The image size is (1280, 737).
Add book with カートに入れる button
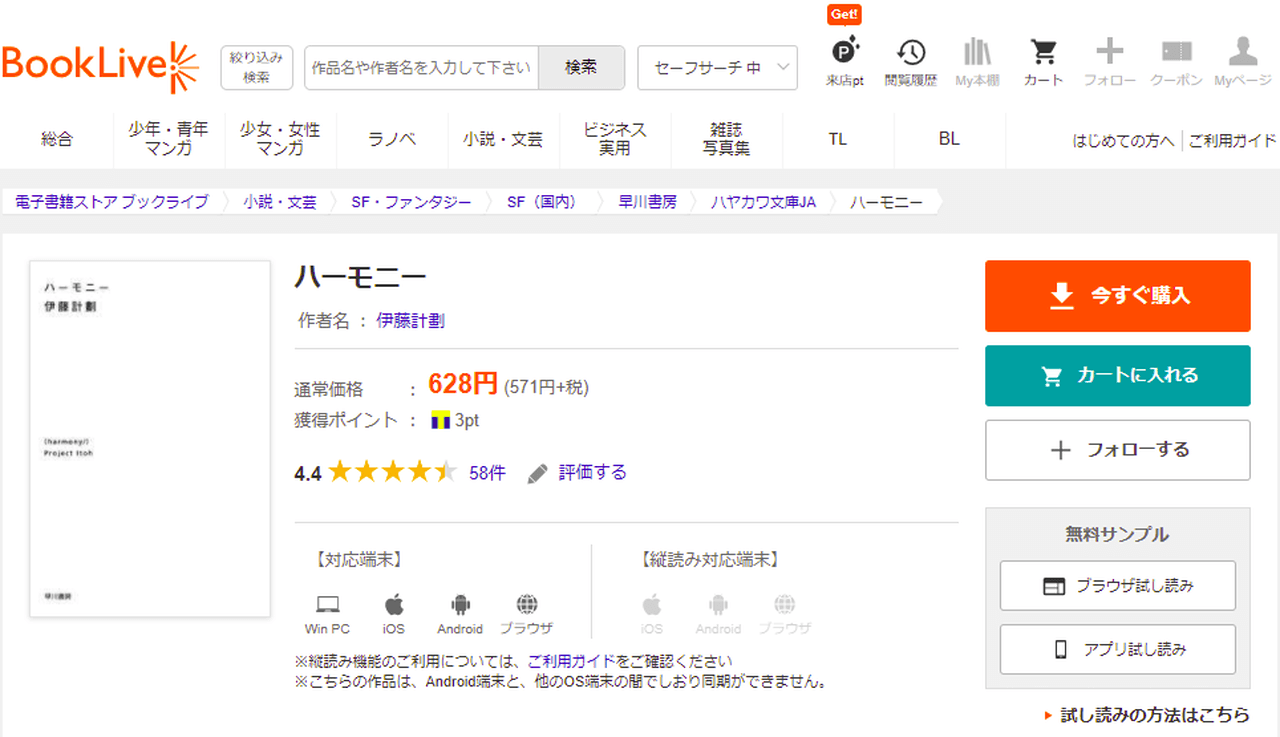point(1117,376)
